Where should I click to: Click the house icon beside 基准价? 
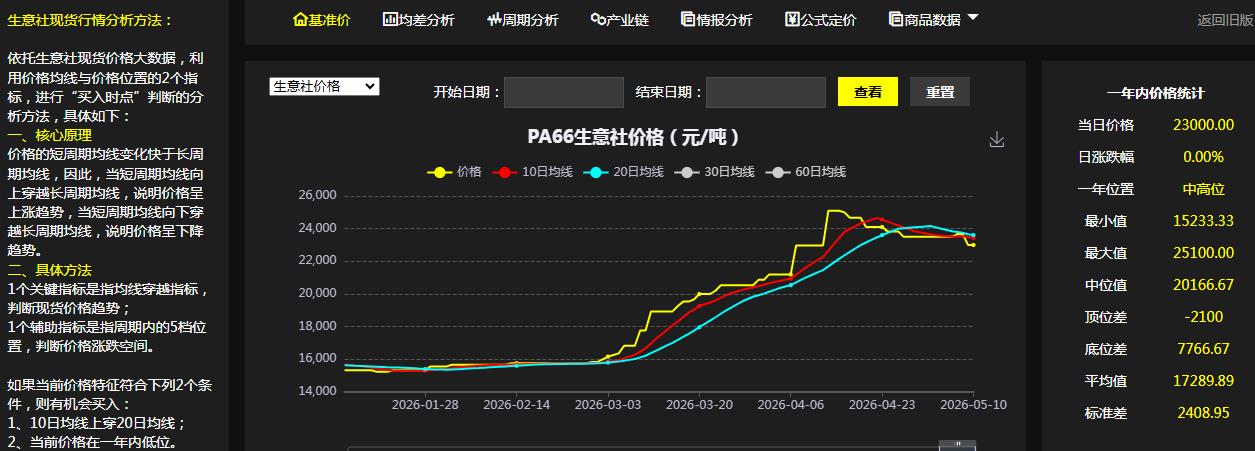coord(300,19)
